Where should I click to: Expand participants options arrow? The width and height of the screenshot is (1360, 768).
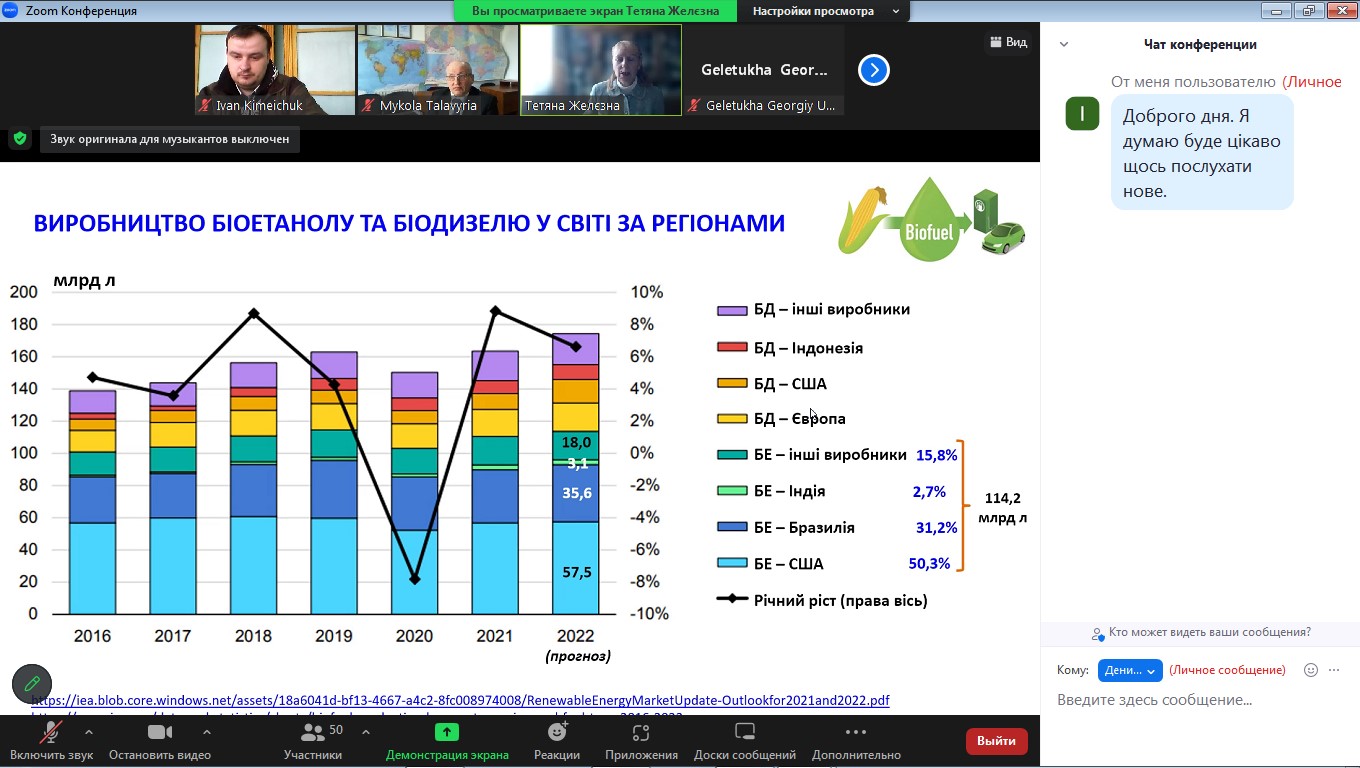365,732
